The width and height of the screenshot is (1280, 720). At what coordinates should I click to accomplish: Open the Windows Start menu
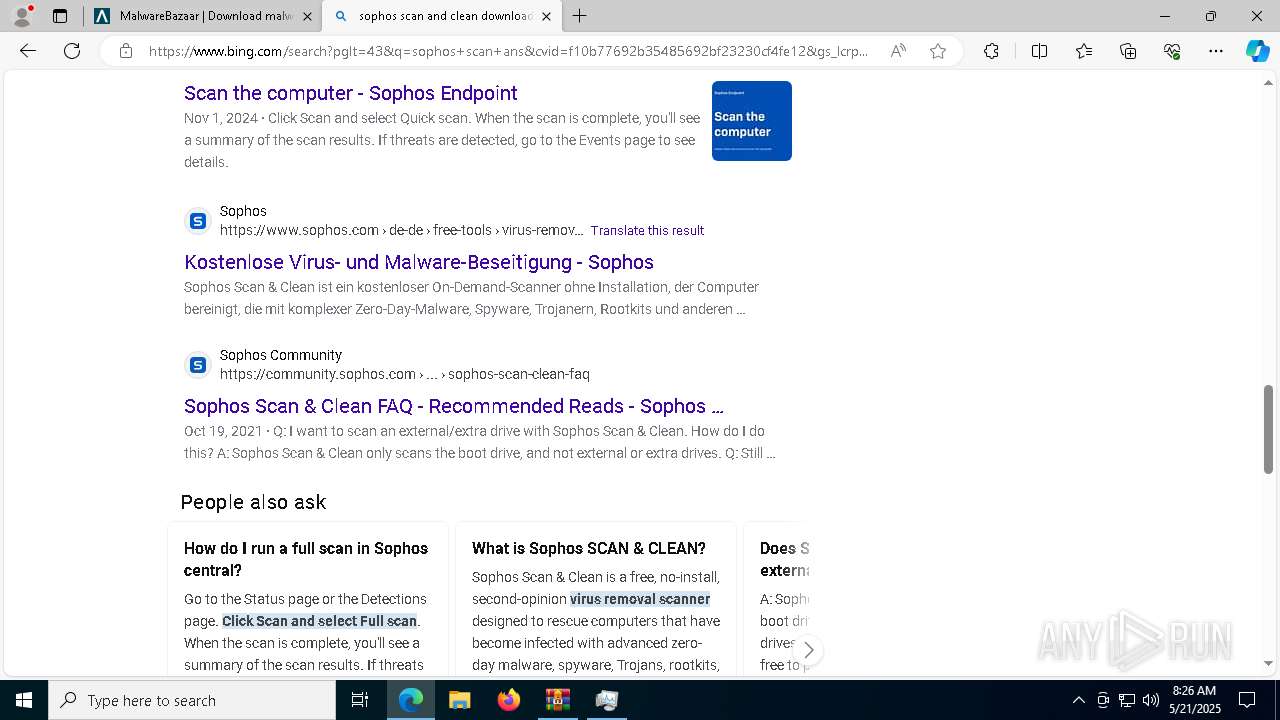(x=24, y=700)
